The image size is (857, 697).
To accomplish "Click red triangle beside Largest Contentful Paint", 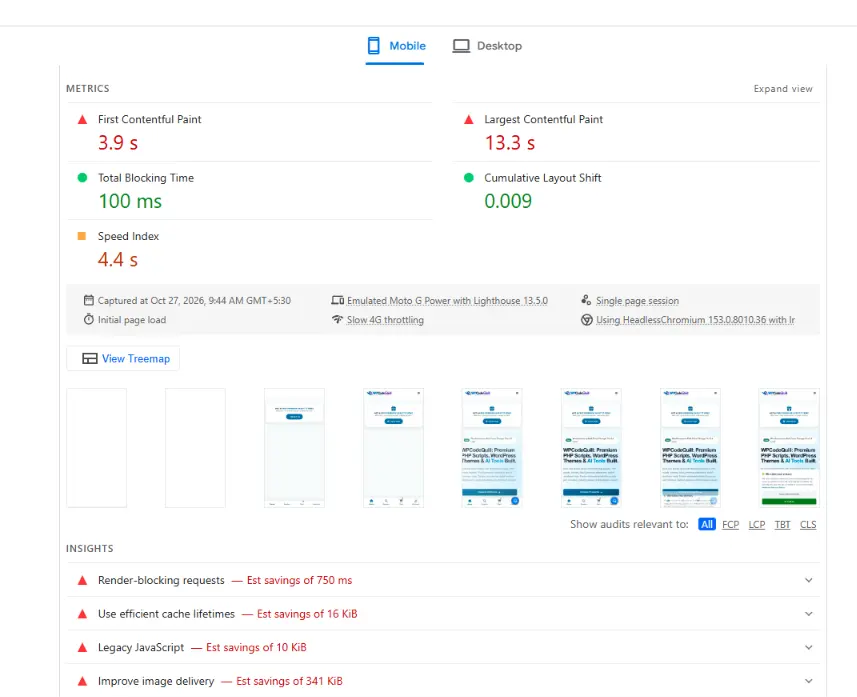I will coord(468,120).
